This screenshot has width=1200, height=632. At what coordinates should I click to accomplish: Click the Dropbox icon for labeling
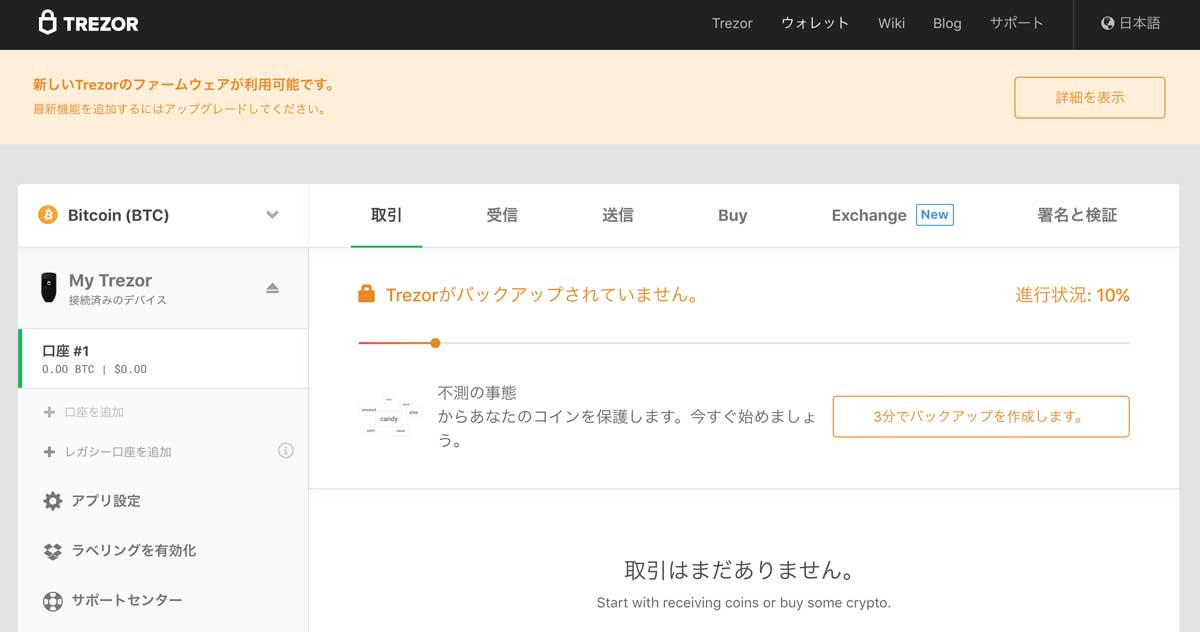[x=53, y=551]
